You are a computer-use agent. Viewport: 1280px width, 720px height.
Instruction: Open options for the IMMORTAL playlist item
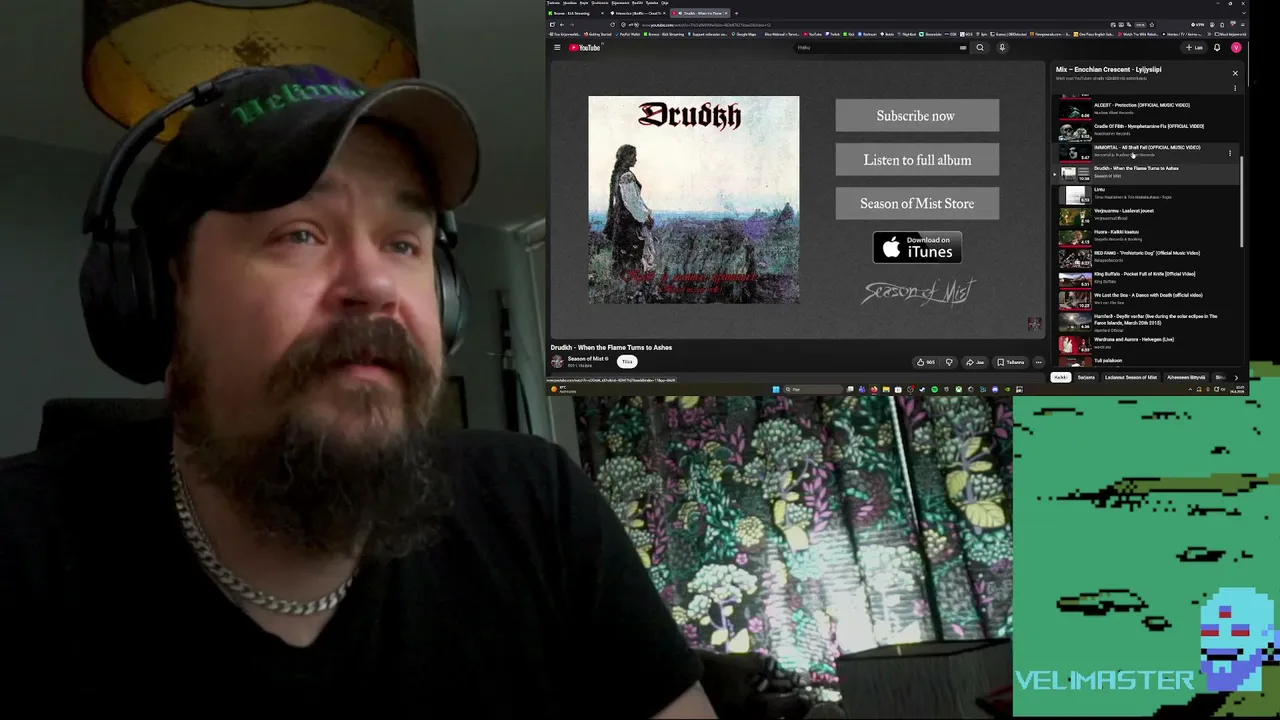tap(1230, 153)
